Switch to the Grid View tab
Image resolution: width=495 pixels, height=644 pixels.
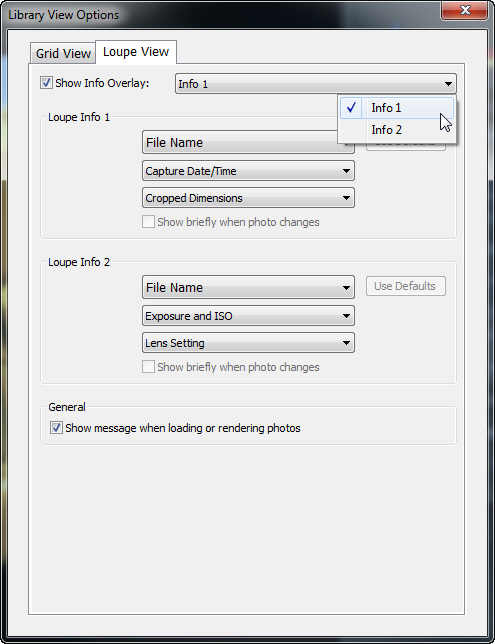[x=63, y=53]
